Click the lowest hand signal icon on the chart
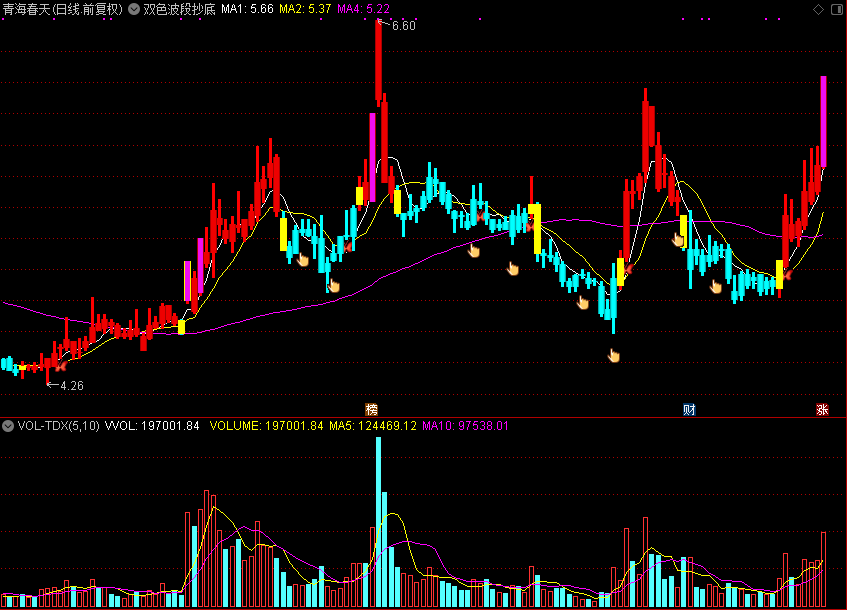 (x=614, y=355)
